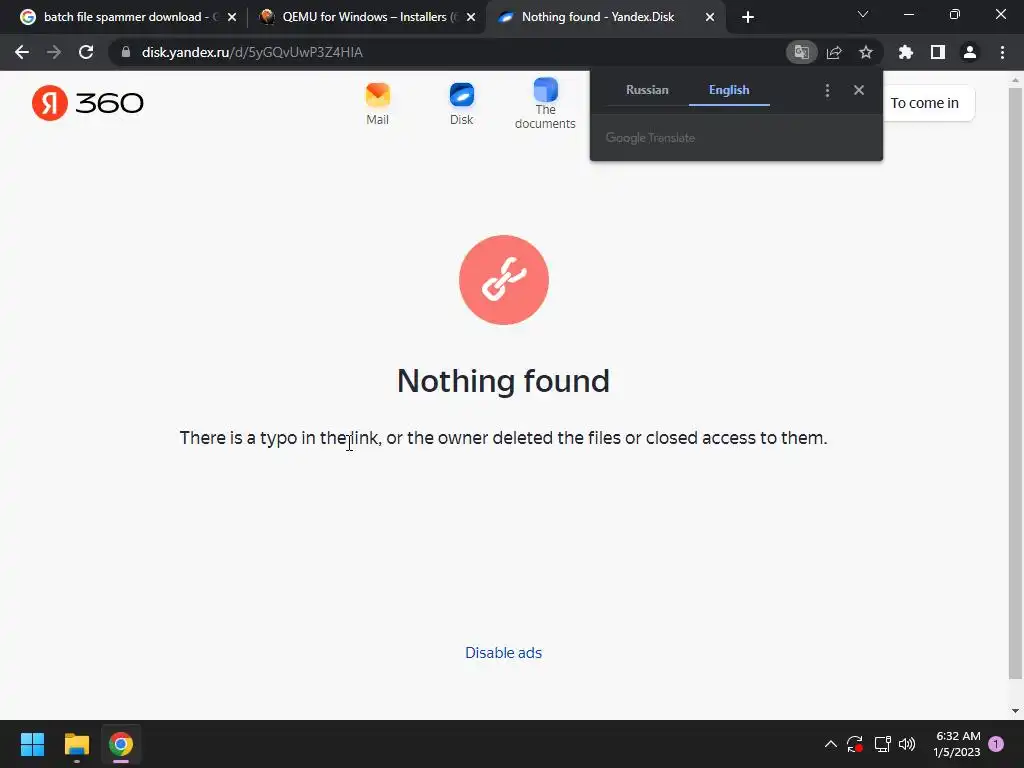Toggle the browser side panel

pos(937,52)
